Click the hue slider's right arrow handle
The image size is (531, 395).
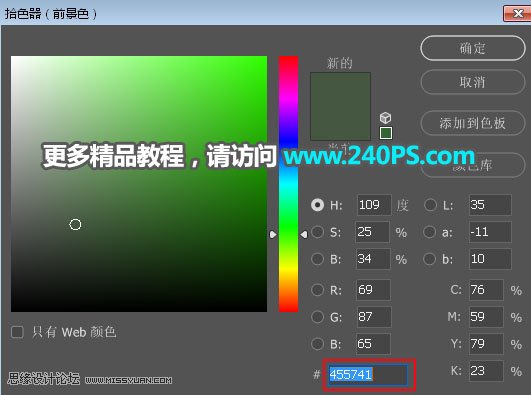304,234
